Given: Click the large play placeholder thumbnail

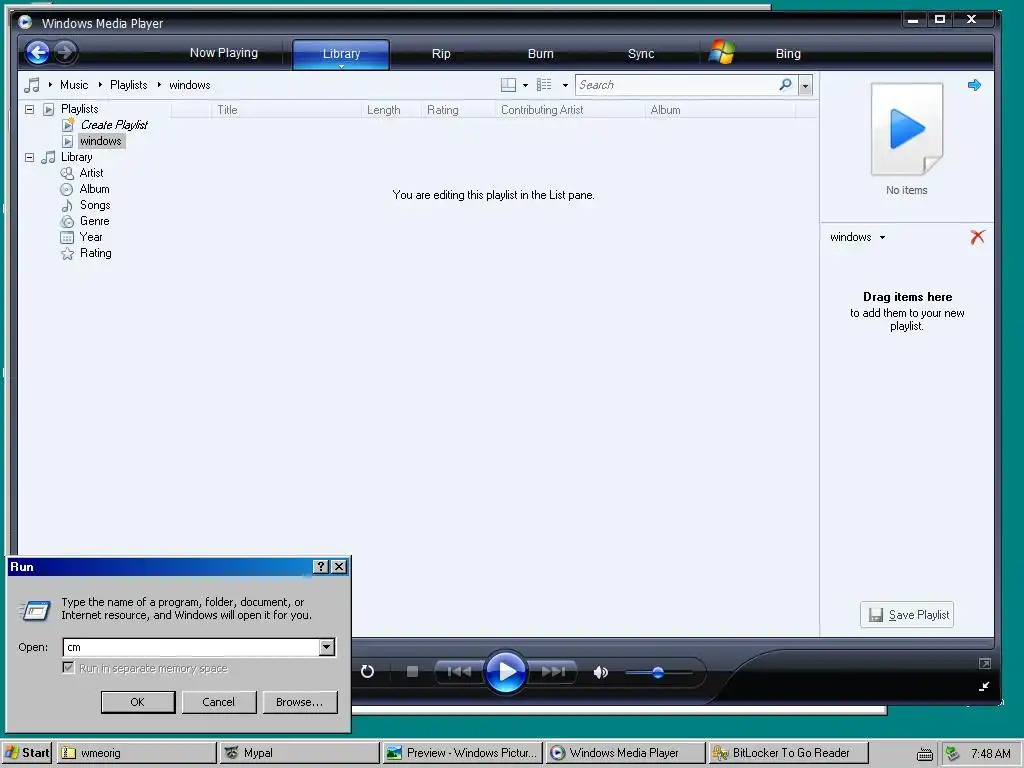Looking at the screenshot, I should [907, 129].
